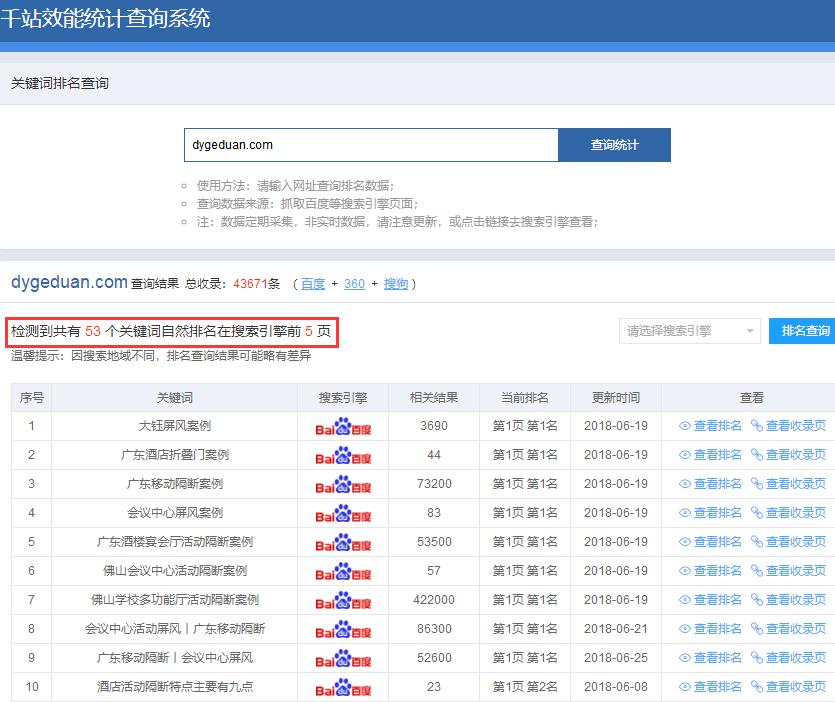View ranking for 会议中心活动屏风 row 8

[x=710, y=629]
